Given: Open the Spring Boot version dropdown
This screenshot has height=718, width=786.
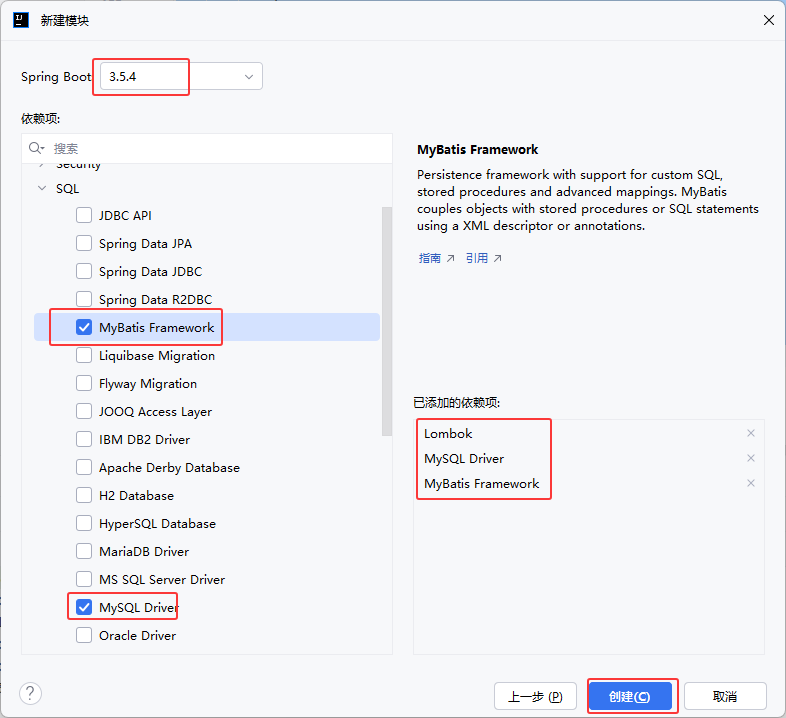Looking at the screenshot, I should [248, 77].
